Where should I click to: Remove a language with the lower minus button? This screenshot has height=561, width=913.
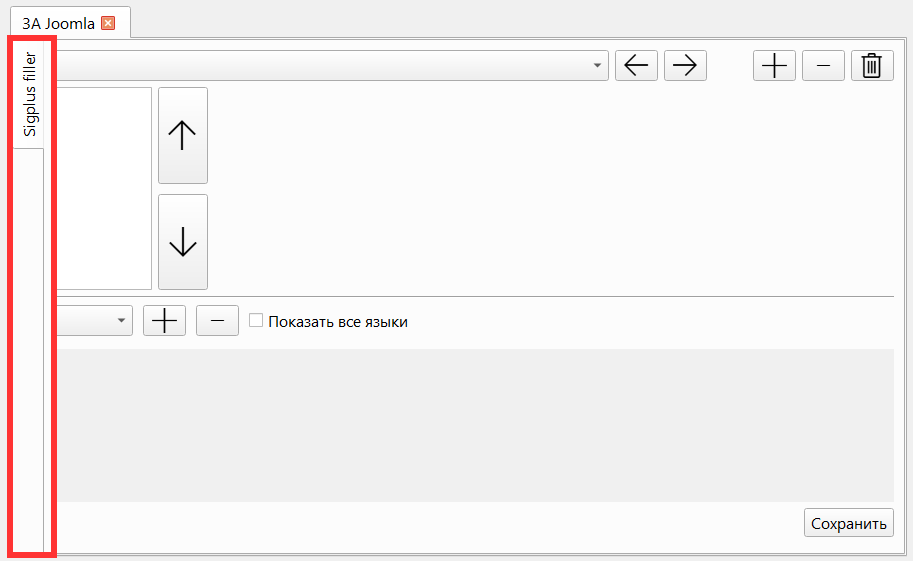[217, 320]
